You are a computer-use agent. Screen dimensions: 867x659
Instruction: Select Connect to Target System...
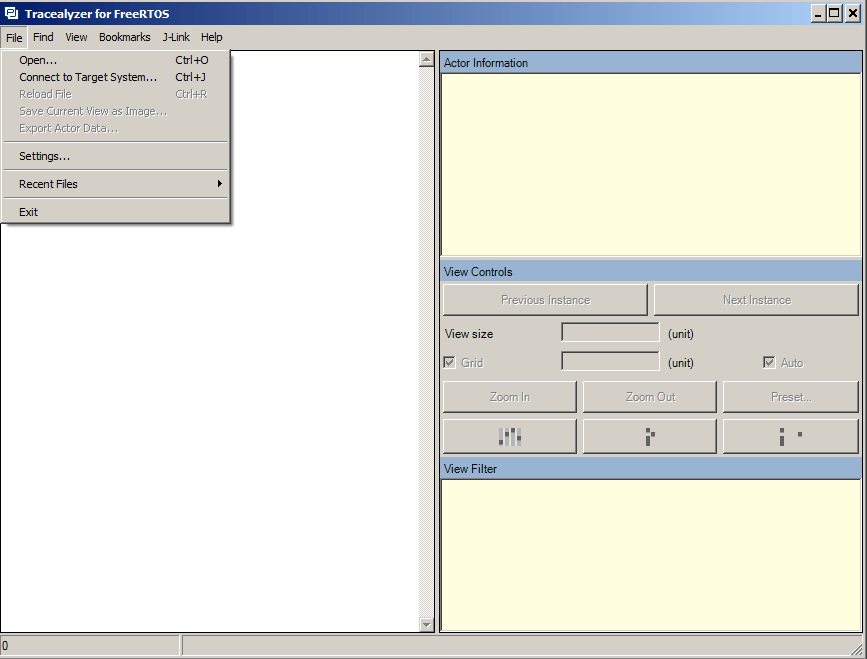[116, 77]
